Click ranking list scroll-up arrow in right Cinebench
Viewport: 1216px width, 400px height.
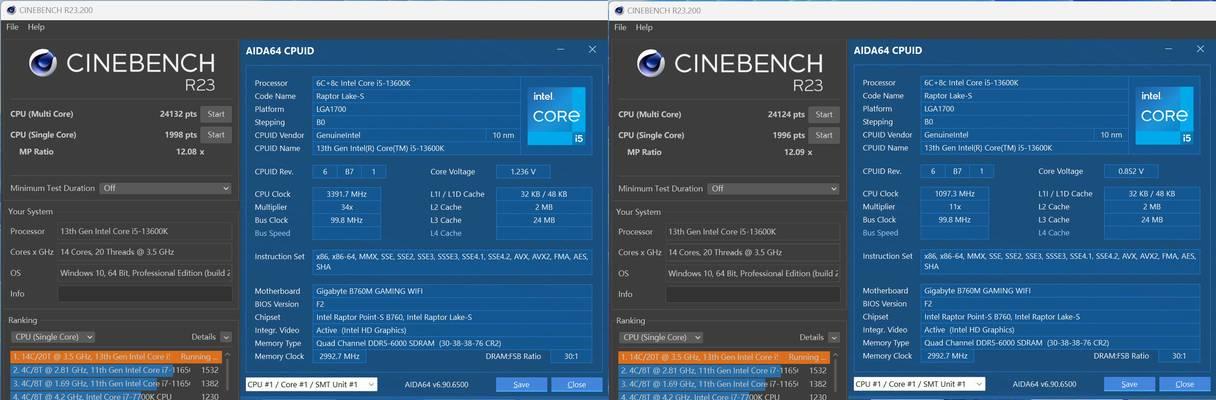point(835,356)
